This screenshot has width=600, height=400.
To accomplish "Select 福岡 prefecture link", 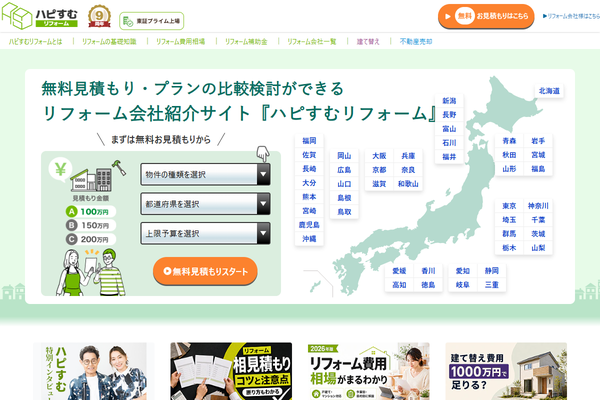I will (x=309, y=141).
